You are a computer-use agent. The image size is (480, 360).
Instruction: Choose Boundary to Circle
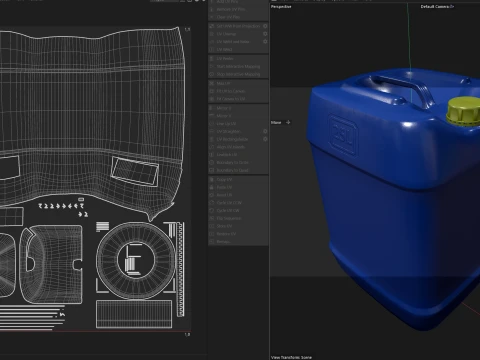(x=238, y=162)
